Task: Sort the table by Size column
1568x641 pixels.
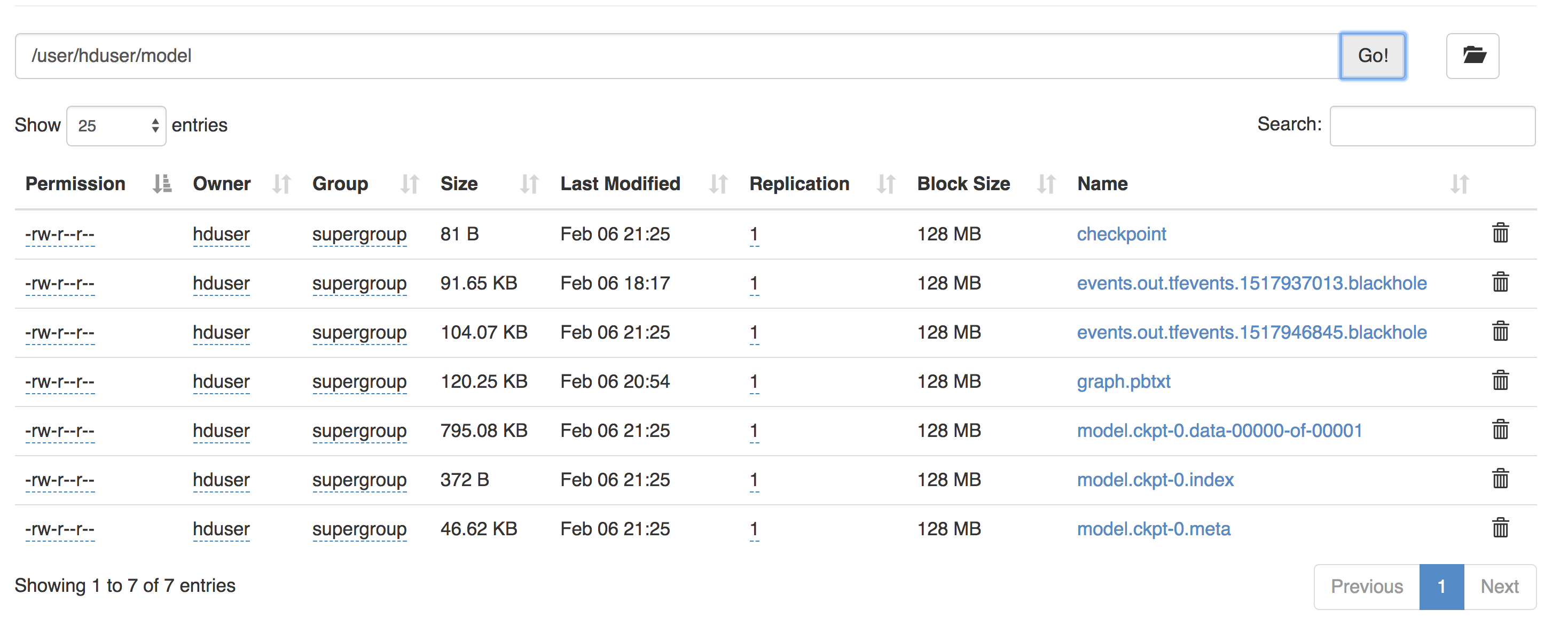Action: coord(460,183)
